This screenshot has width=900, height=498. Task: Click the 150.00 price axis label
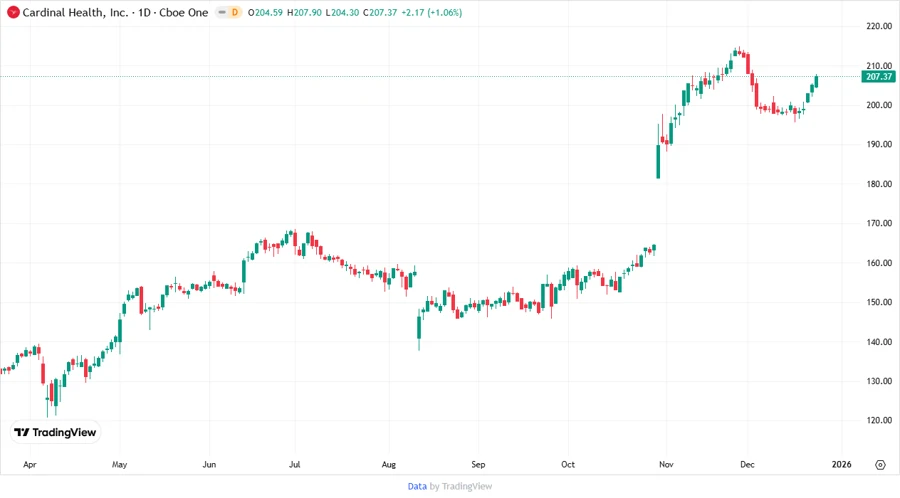tap(879, 302)
